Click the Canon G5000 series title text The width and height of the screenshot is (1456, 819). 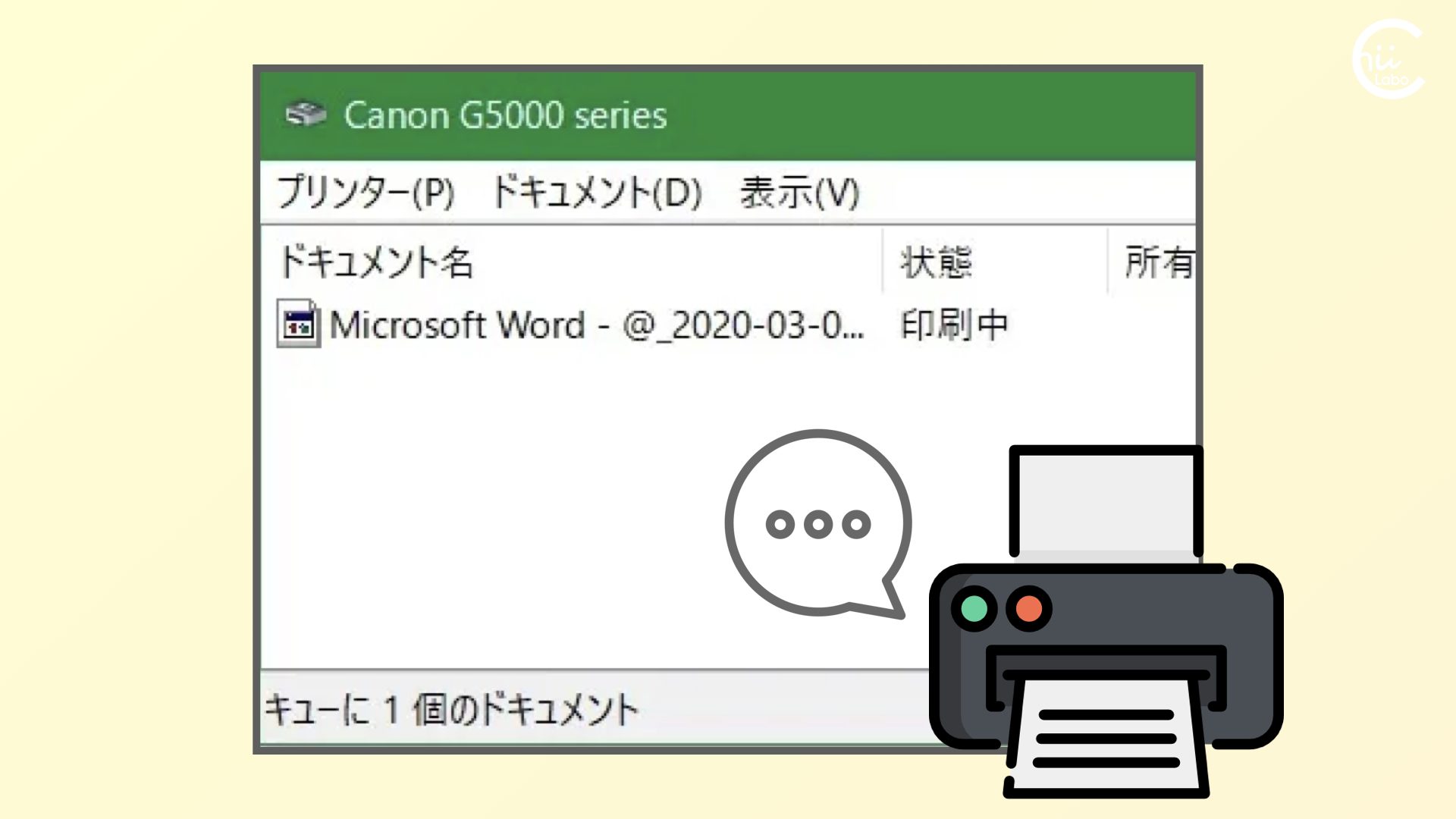coord(505,115)
